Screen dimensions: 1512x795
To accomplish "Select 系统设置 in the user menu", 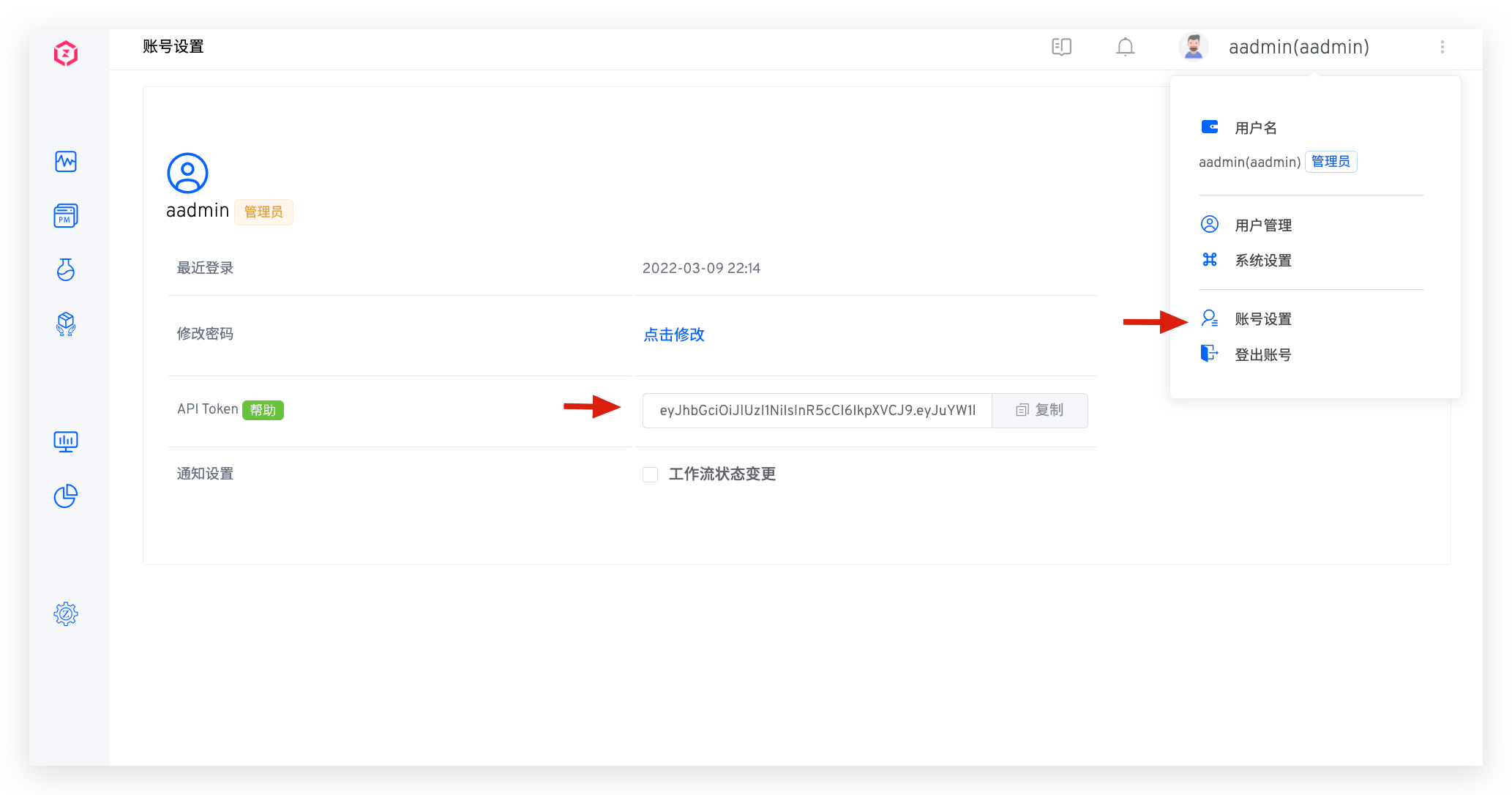I will [1263, 261].
